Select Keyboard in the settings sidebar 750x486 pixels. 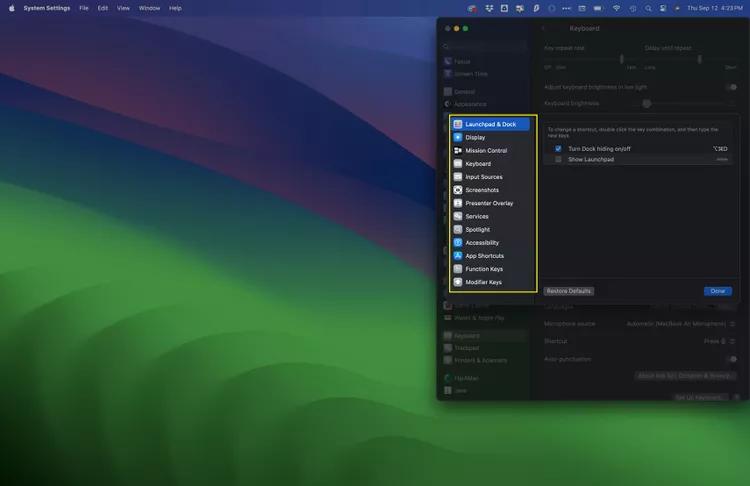484,336
